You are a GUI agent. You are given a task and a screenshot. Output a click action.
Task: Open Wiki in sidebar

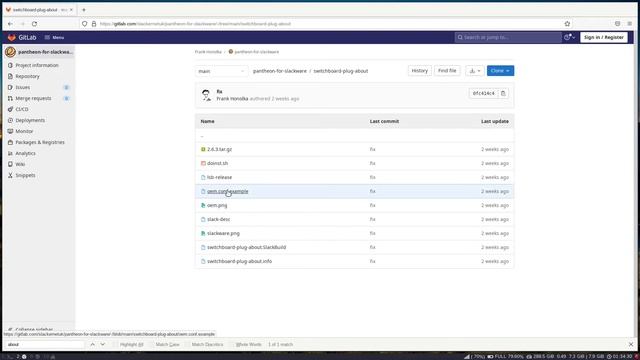(20, 164)
